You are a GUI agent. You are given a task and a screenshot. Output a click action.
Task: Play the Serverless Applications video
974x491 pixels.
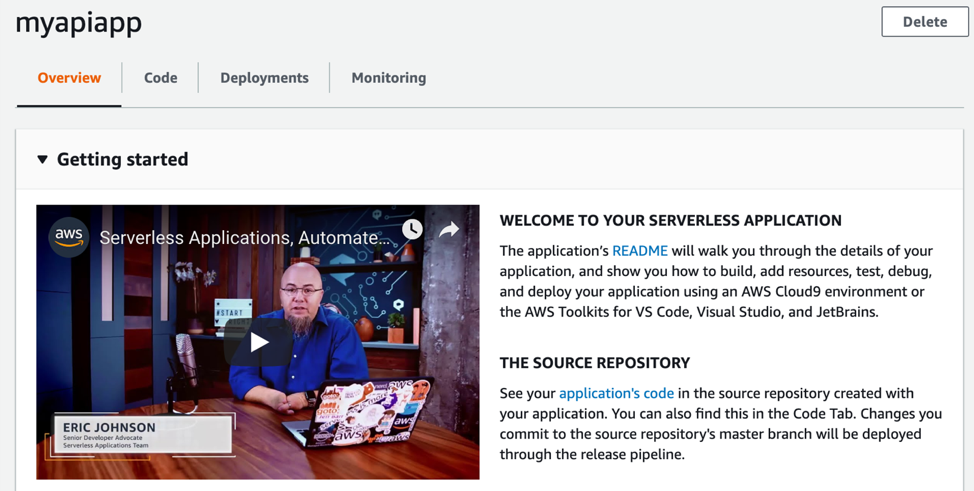pos(258,342)
